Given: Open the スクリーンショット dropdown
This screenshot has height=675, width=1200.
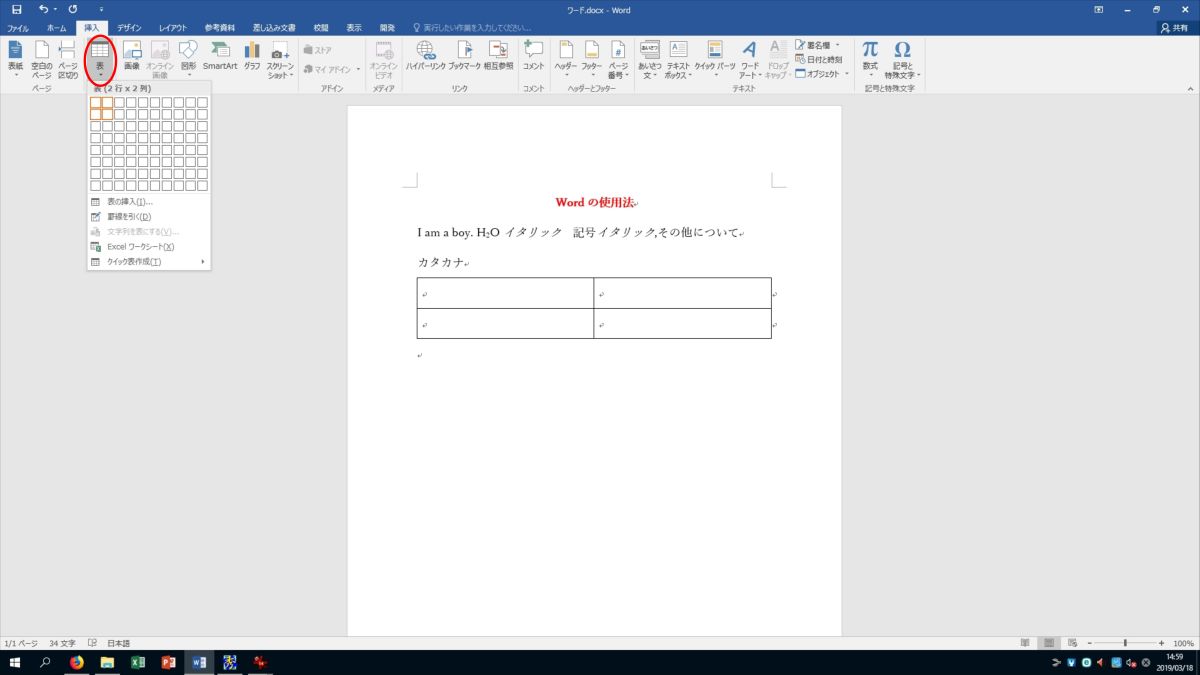Looking at the screenshot, I should tap(280, 60).
